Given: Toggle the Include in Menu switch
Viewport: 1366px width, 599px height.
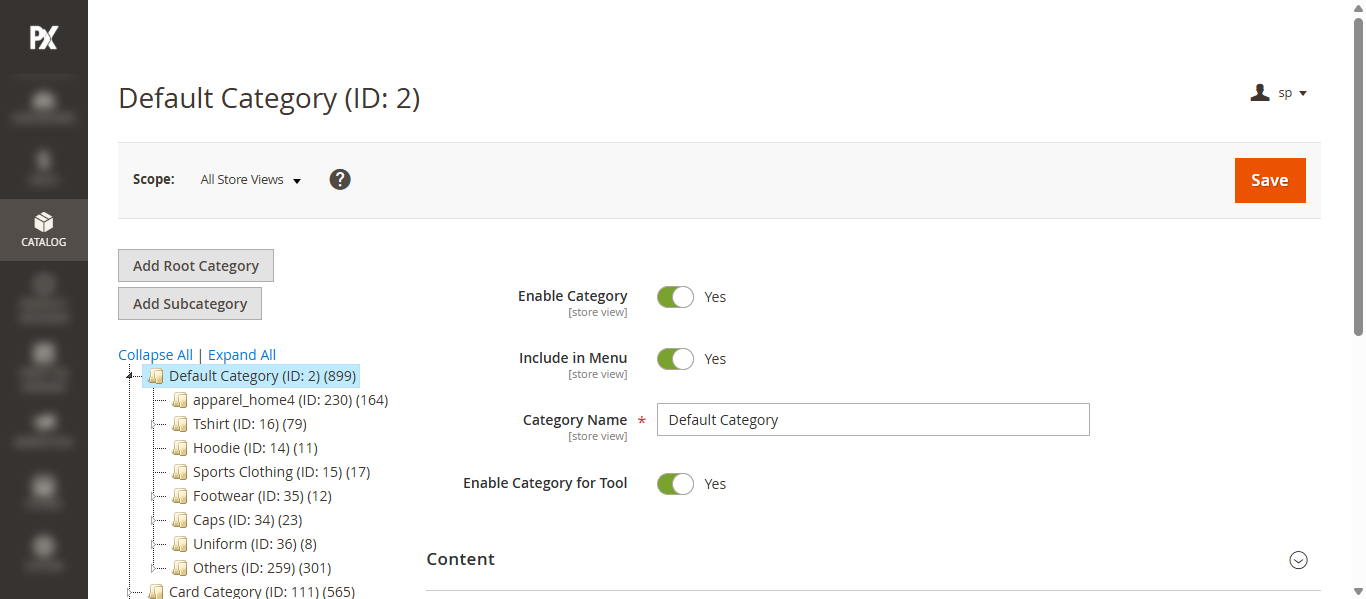Looking at the screenshot, I should (x=675, y=359).
